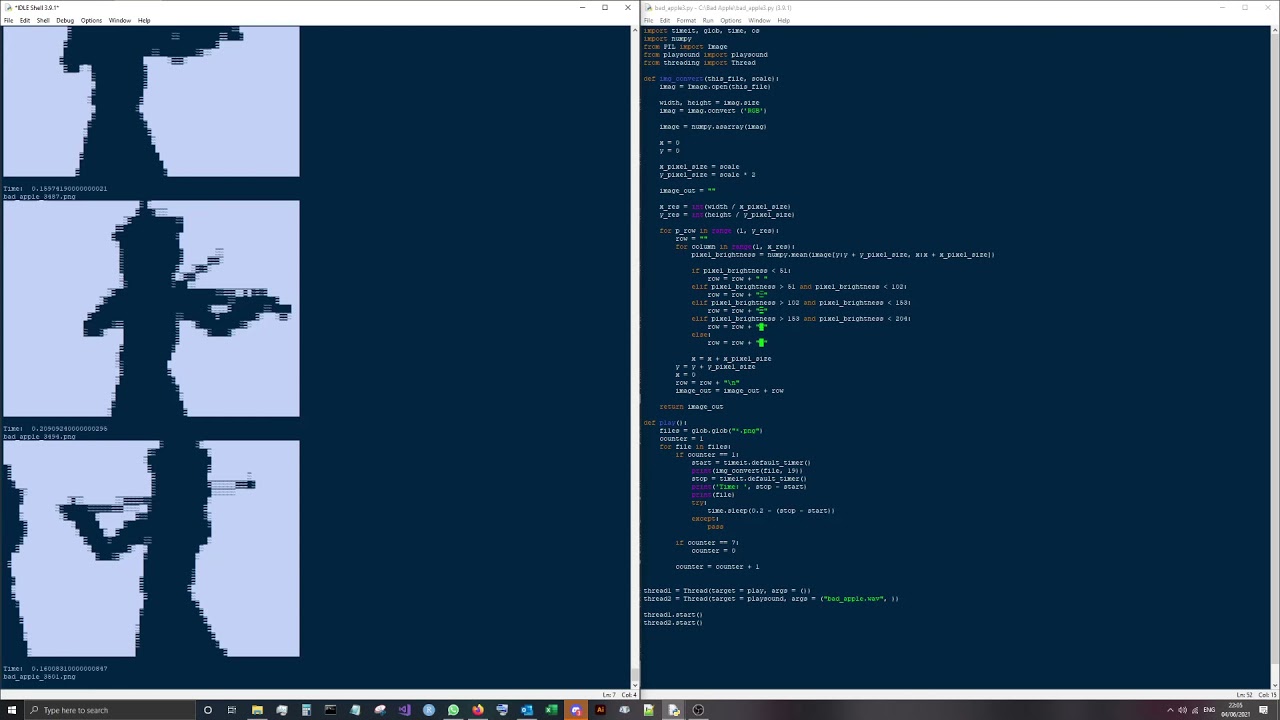Image resolution: width=1280 pixels, height=720 pixels.
Task: Minimize the IDLE Shell window
Action: [582, 8]
